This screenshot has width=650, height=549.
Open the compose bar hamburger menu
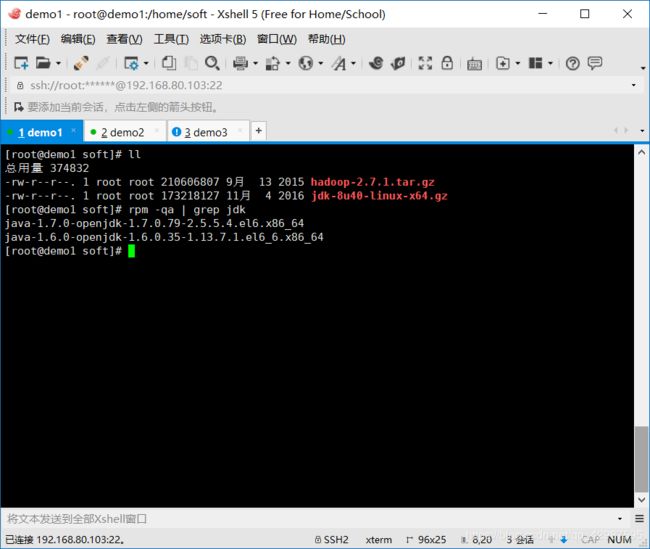[x=639, y=519]
